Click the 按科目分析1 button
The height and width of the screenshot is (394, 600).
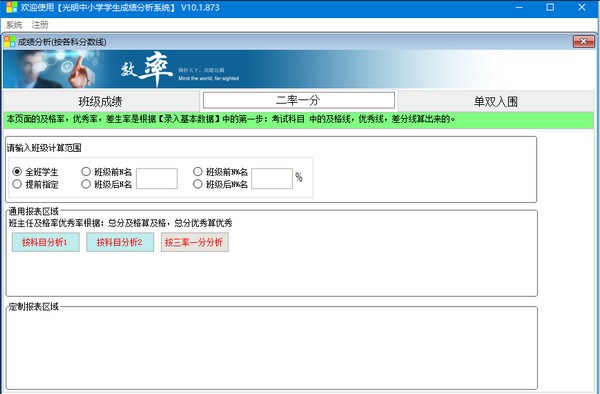coord(46,242)
